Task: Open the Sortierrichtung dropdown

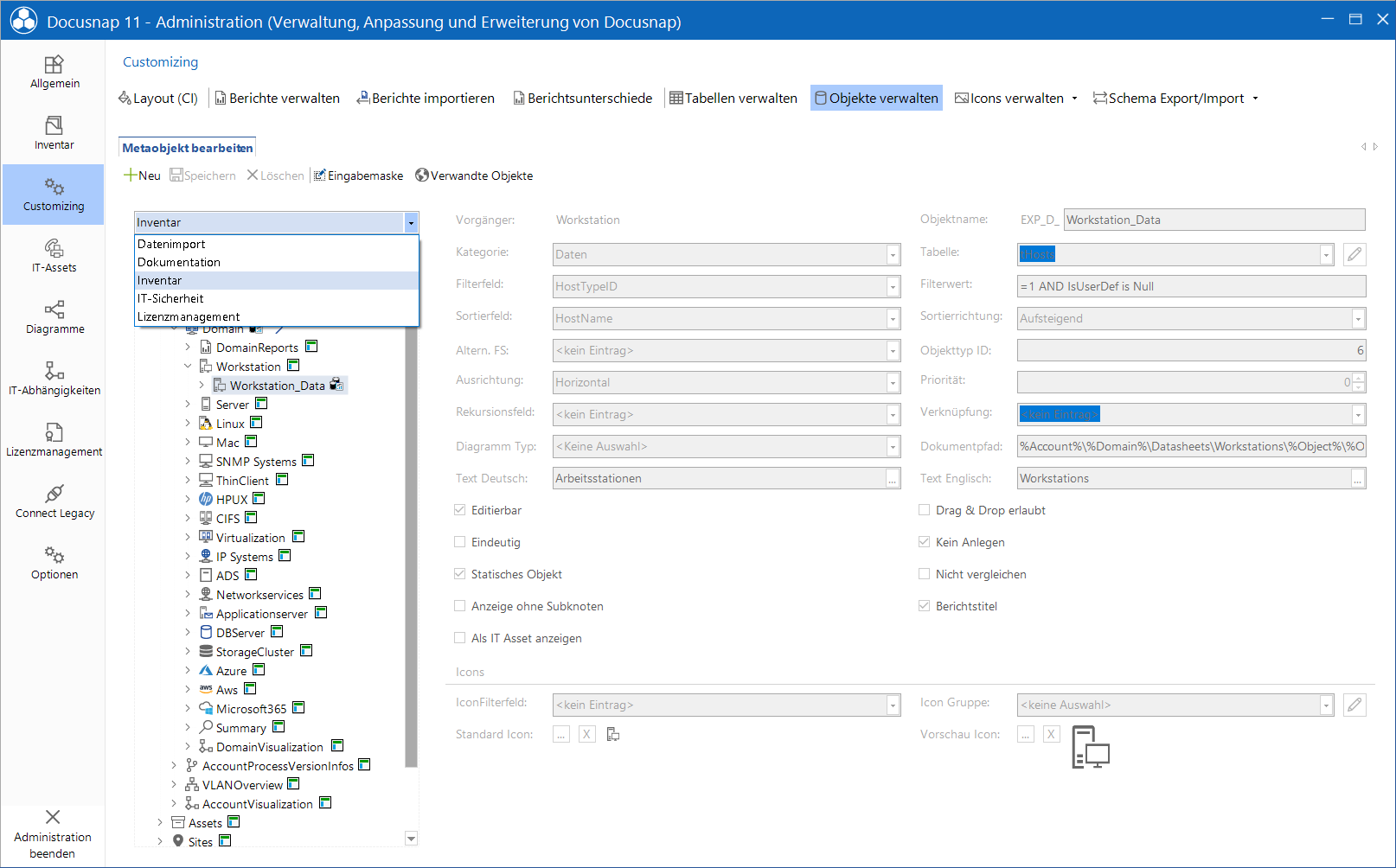Action: click(x=1358, y=318)
